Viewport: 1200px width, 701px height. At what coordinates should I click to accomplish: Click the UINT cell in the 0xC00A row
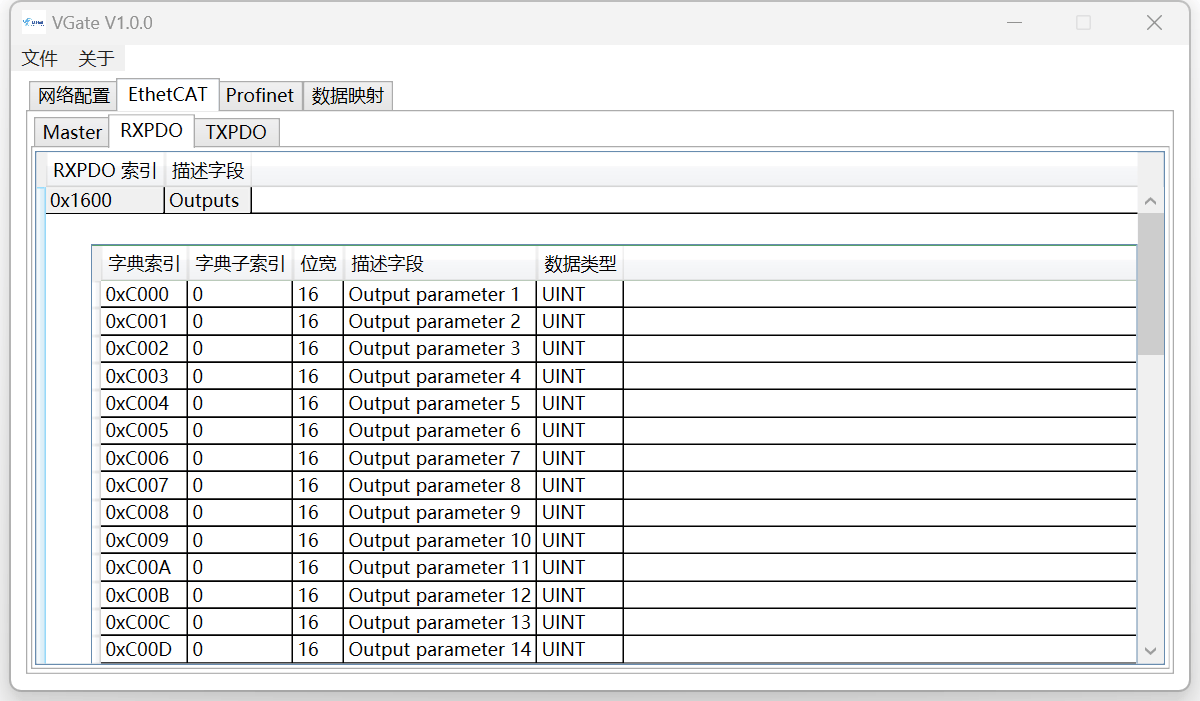click(x=580, y=567)
